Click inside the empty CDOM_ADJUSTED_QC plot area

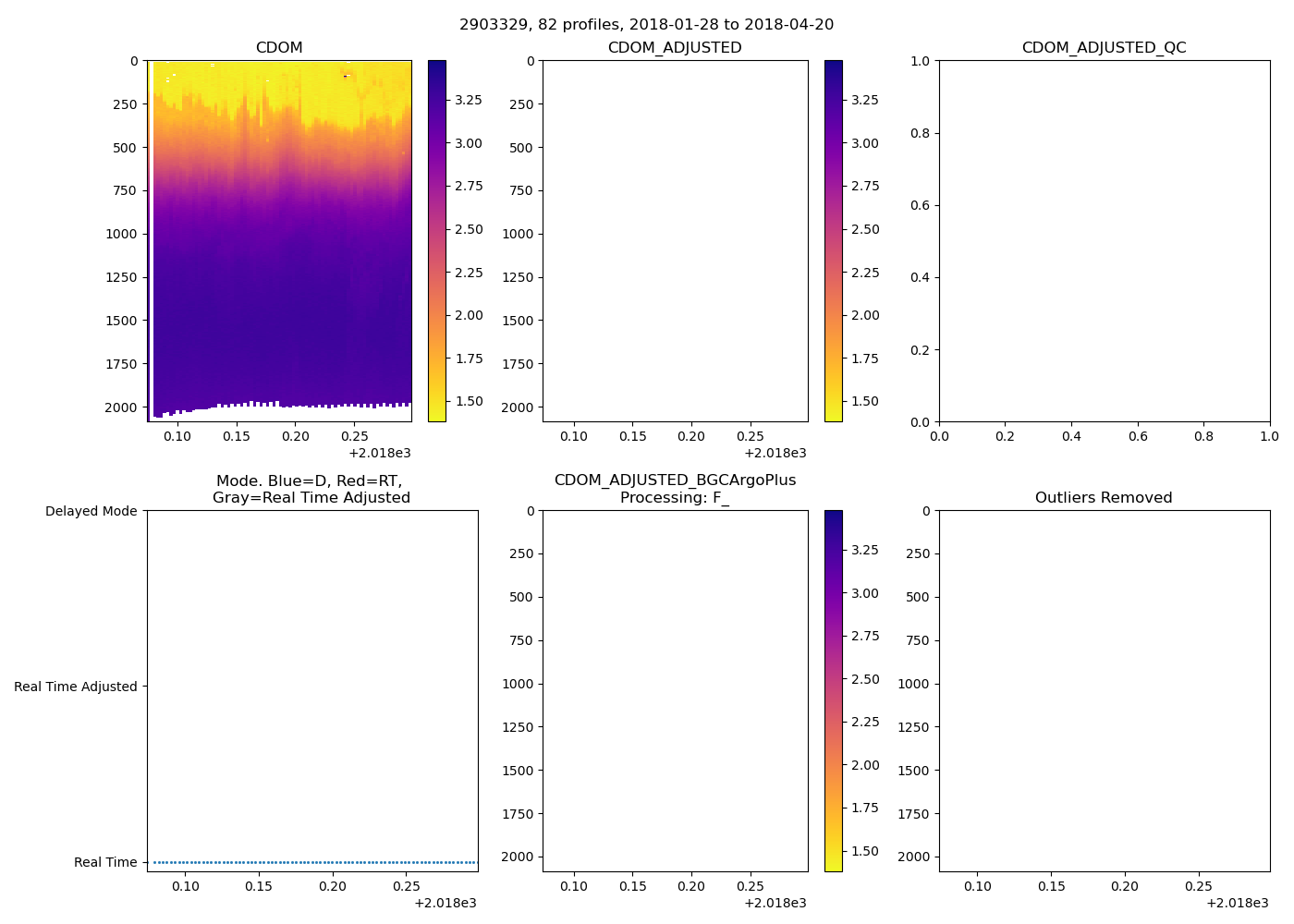click(x=1104, y=240)
